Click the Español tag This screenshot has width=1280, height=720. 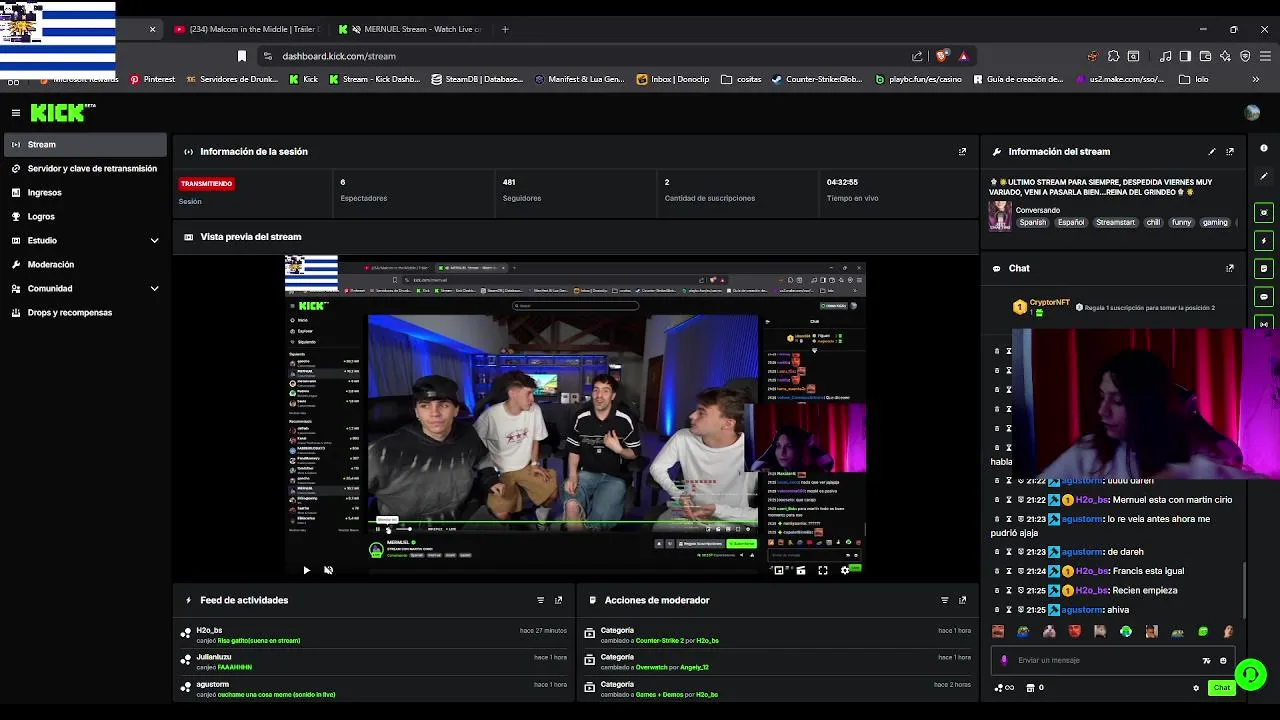(1071, 223)
